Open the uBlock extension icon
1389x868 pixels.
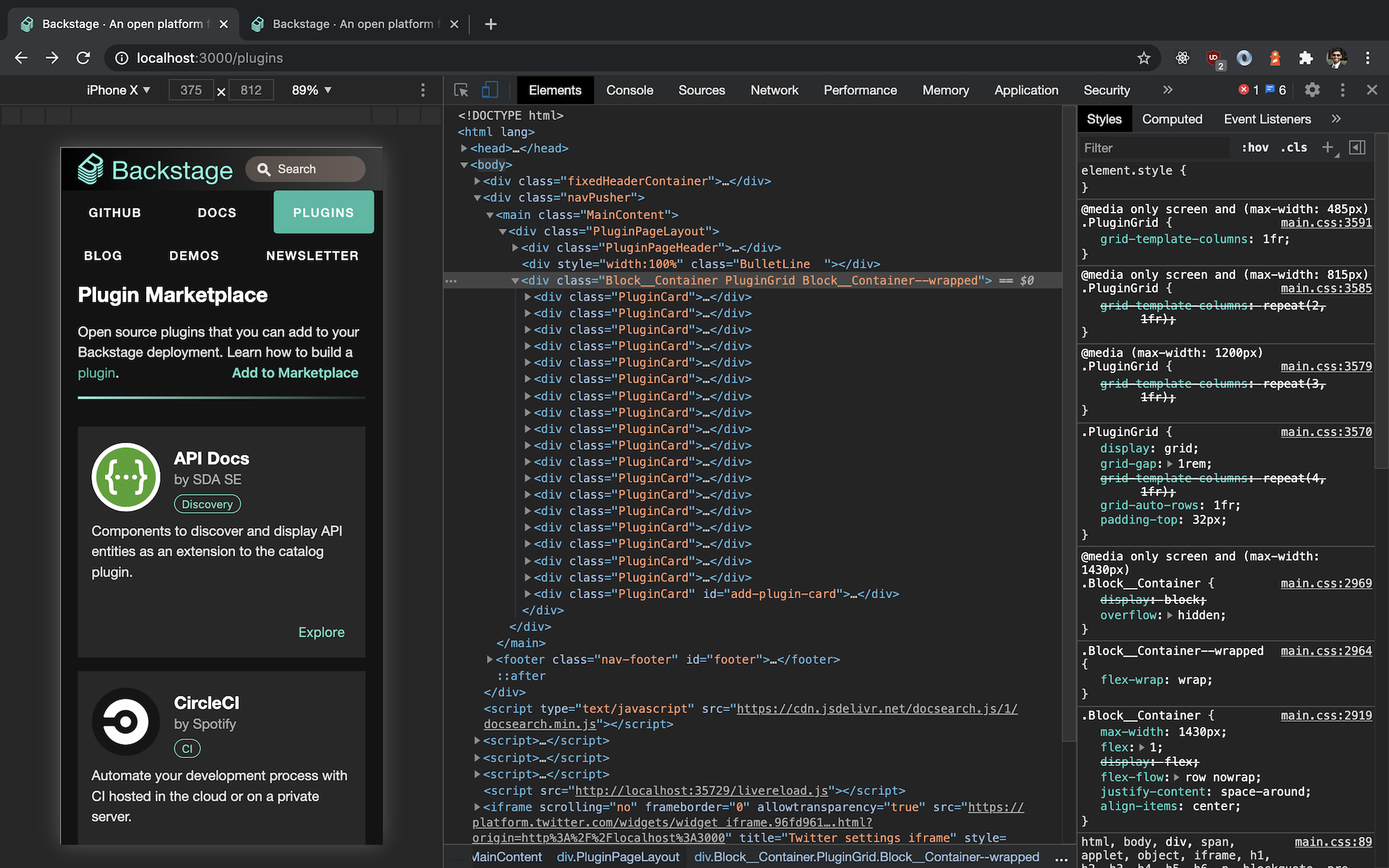[x=1214, y=58]
